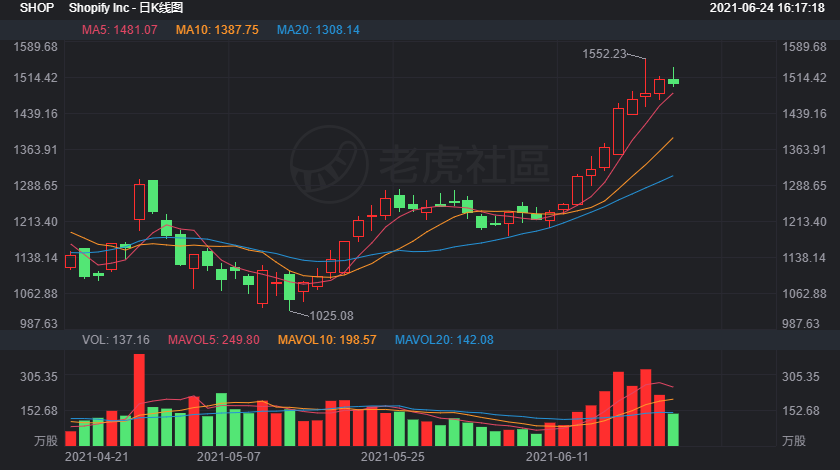Click left axis price 1514.42

pos(35,78)
